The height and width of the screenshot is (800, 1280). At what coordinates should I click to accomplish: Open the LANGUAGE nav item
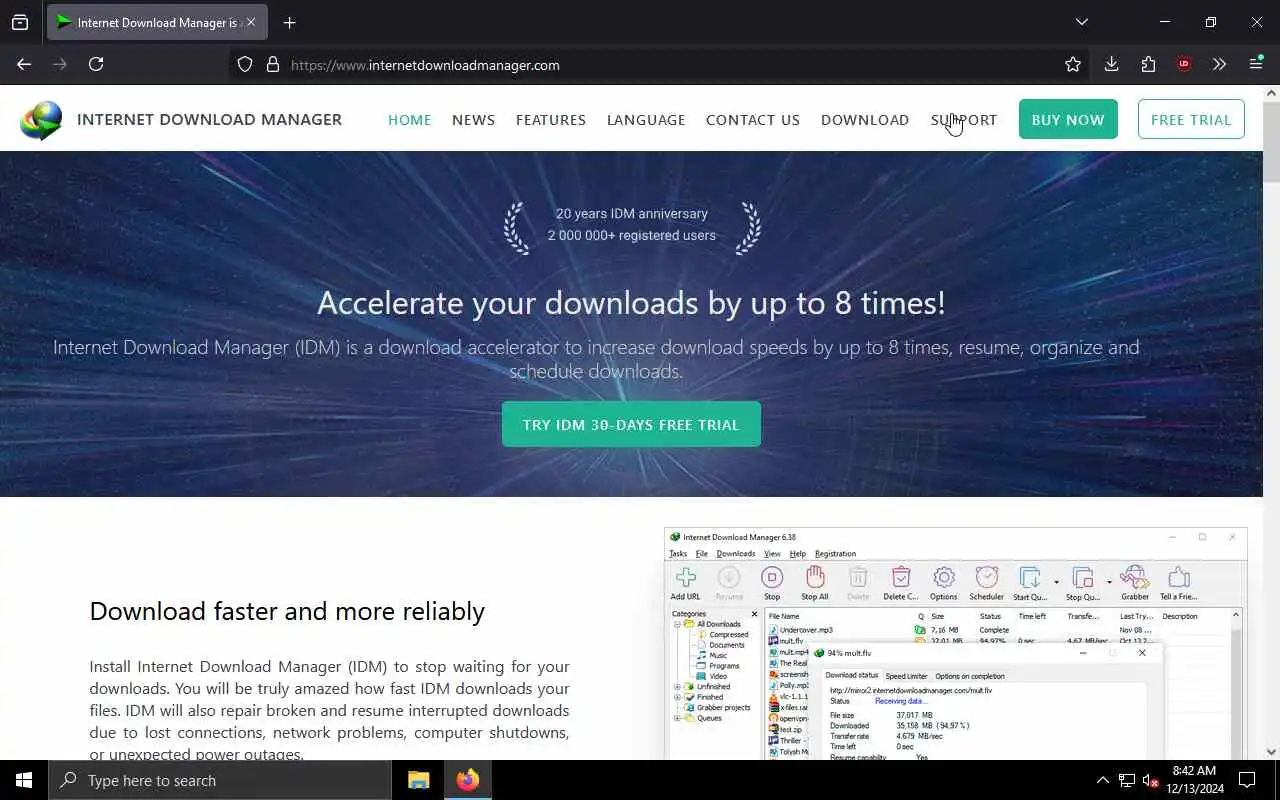(646, 120)
